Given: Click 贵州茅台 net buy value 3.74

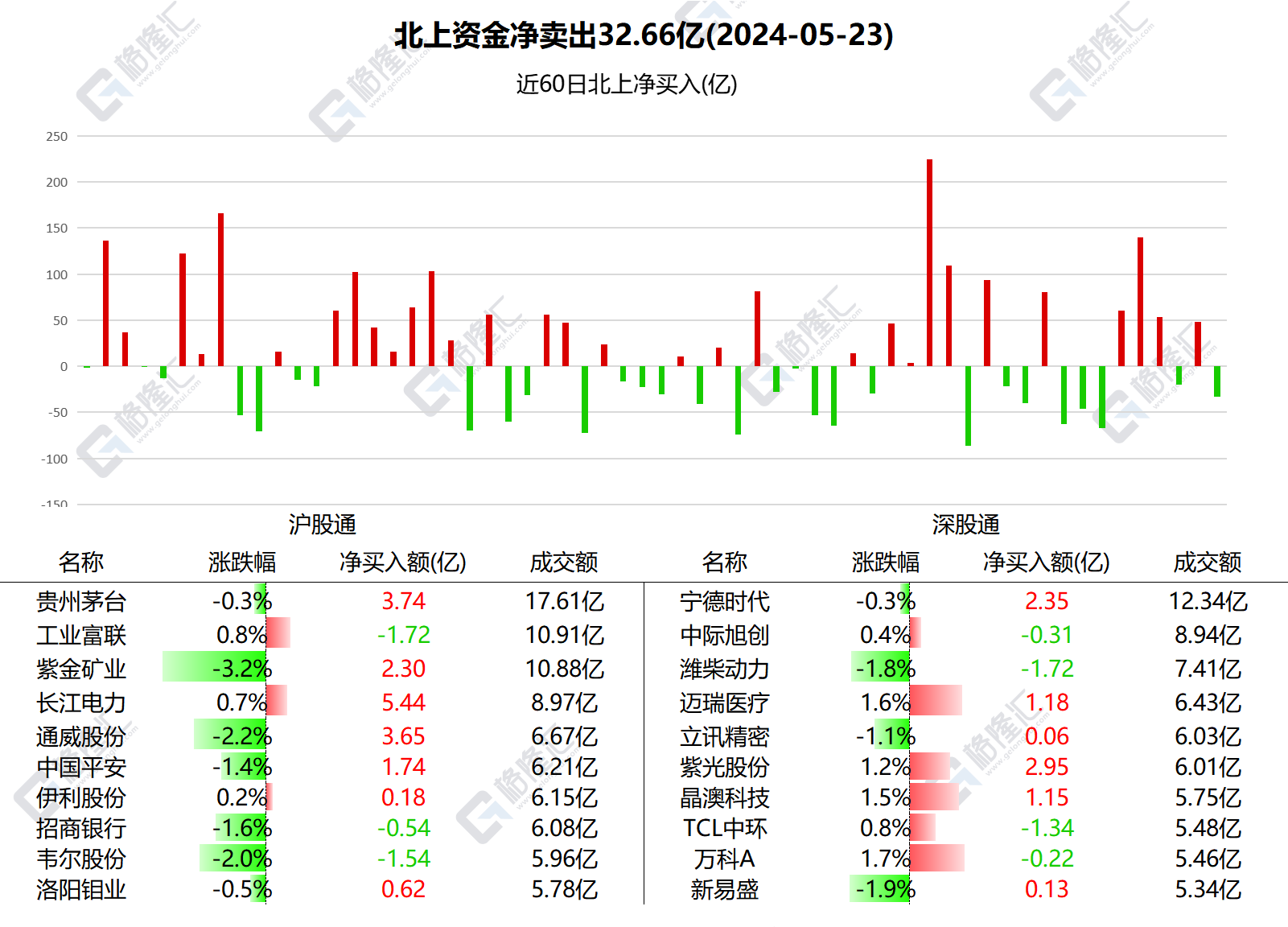Looking at the screenshot, I should tap(403, 601).
